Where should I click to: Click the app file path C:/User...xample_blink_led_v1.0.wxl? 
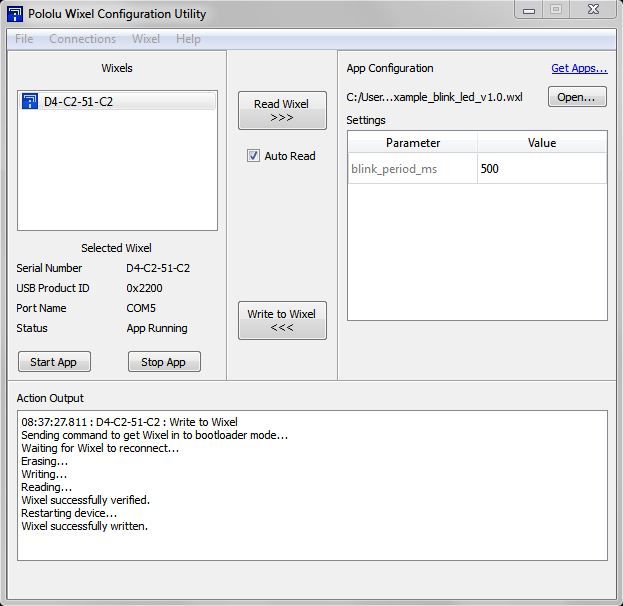click(434, 97)
